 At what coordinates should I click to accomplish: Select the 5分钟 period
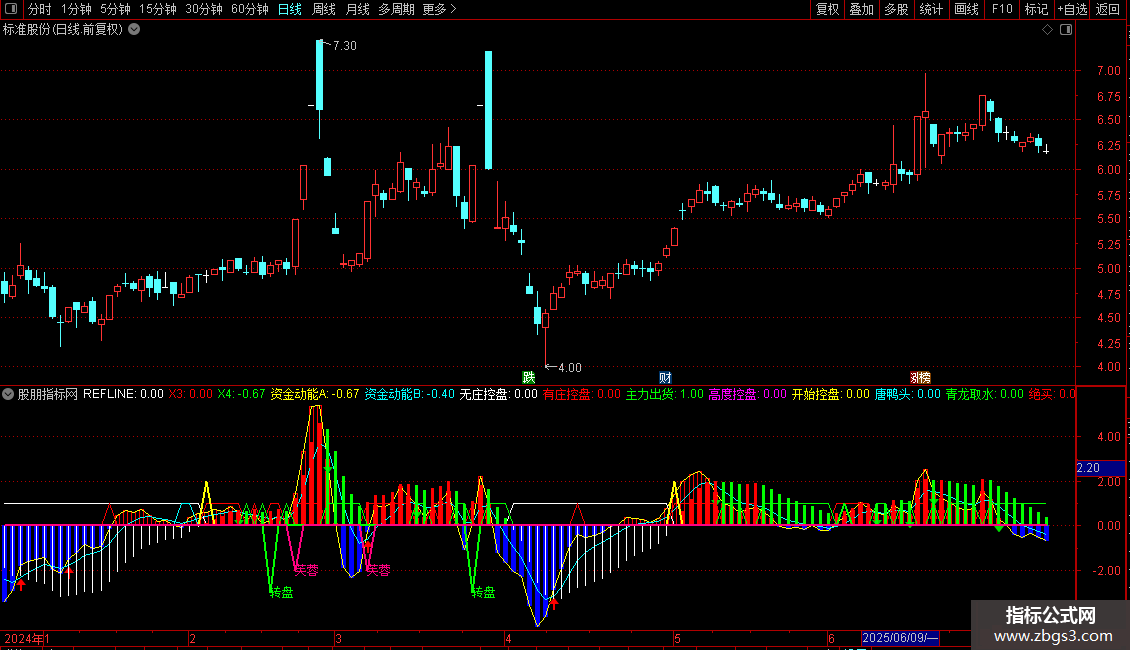pyautogui.click(x=115, y=9)
